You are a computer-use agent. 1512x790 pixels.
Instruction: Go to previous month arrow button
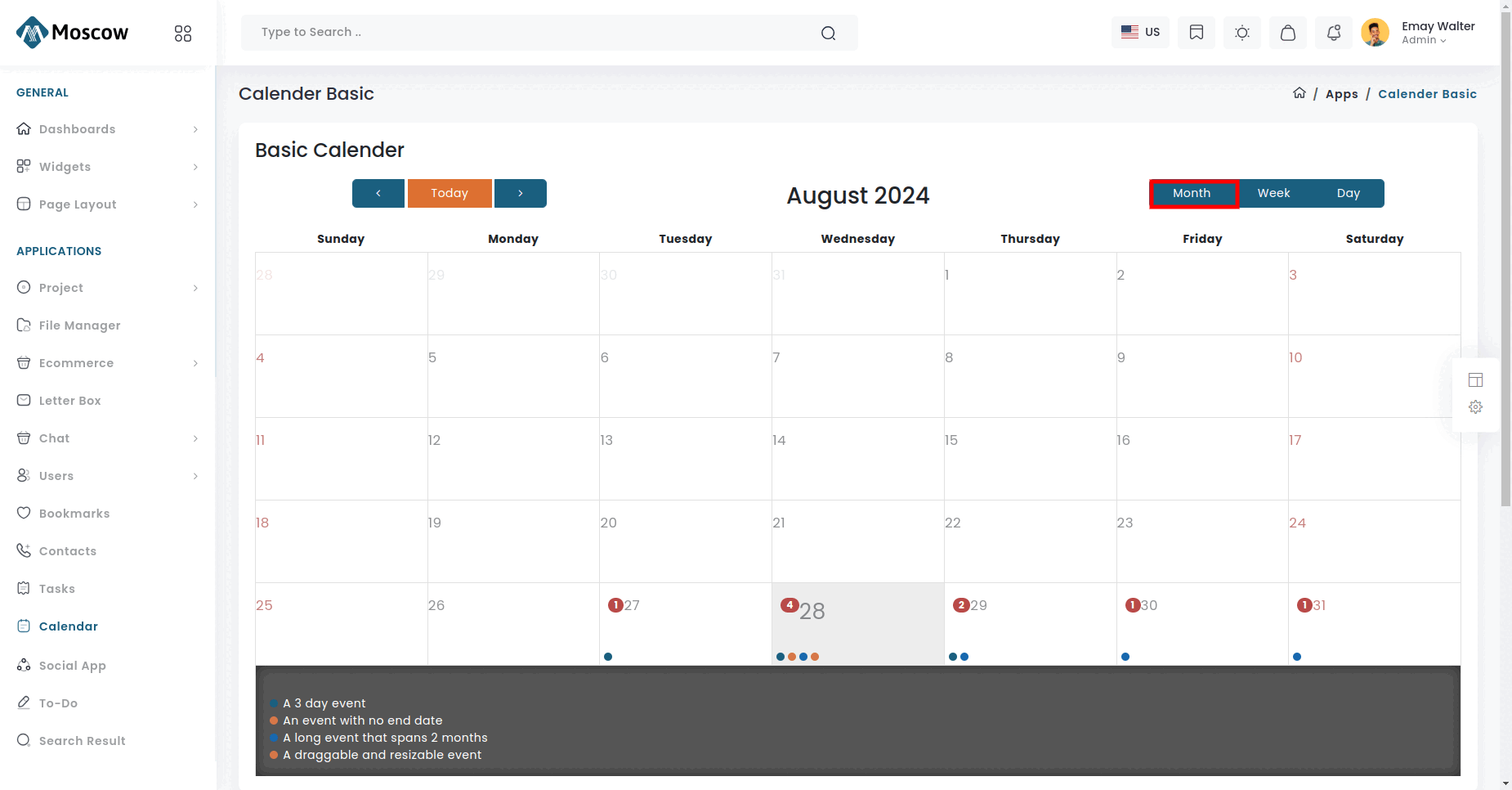tap(378, 194)
